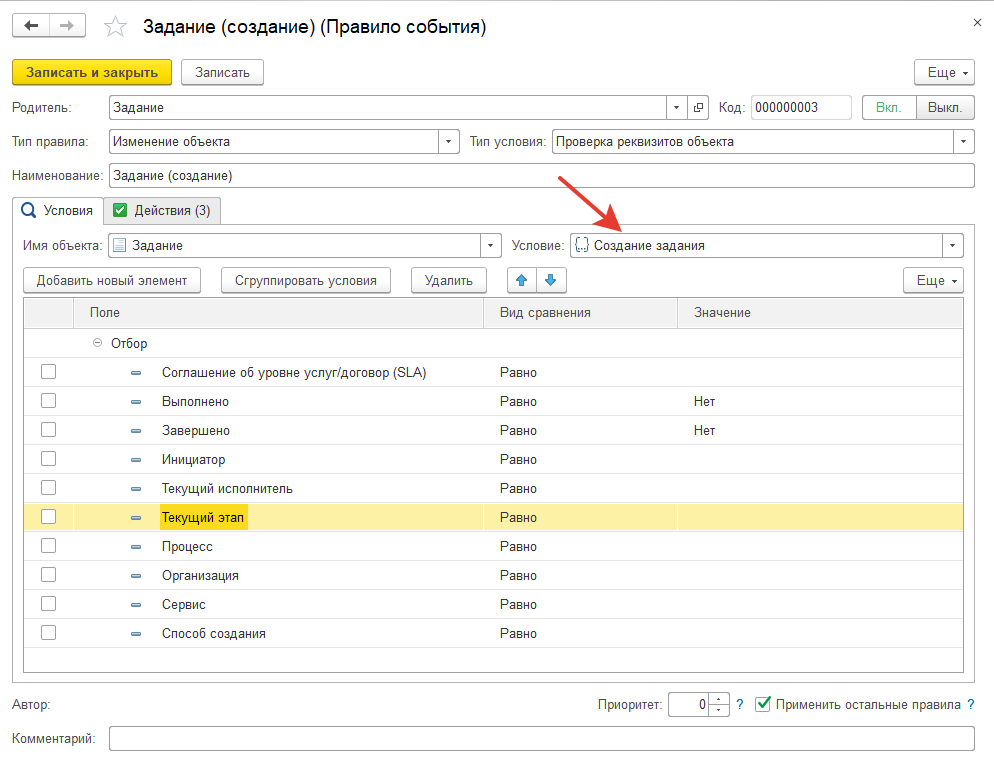This screenshot has height=763, width=994.
Task: Click Сгруппировать условия
Action: 306,280
